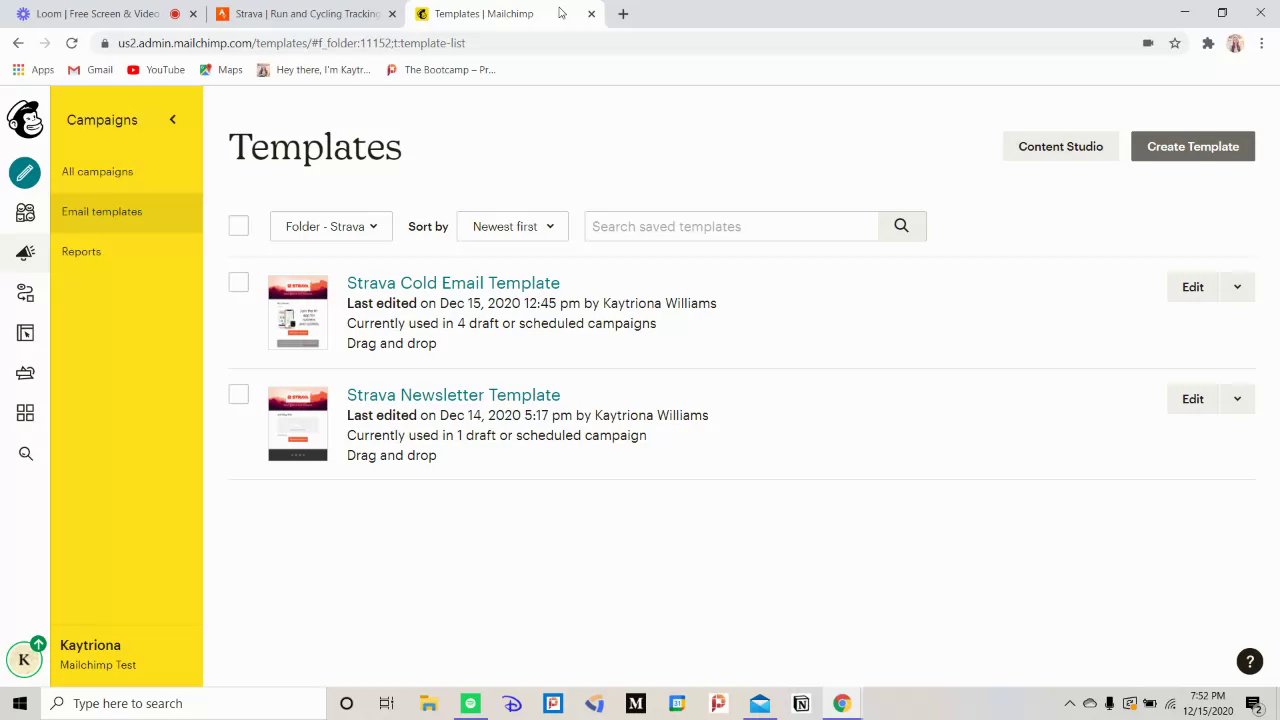Image resolution: width=1280 pixels, height=720 pixels.
Task: Click the Mailchimp Freddie logo
Action: pos(25,120)
